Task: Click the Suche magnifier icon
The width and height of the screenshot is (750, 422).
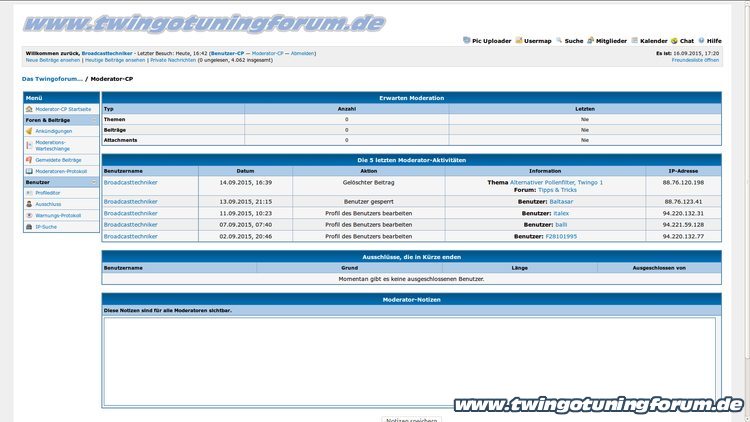Action: pos(558,41)
